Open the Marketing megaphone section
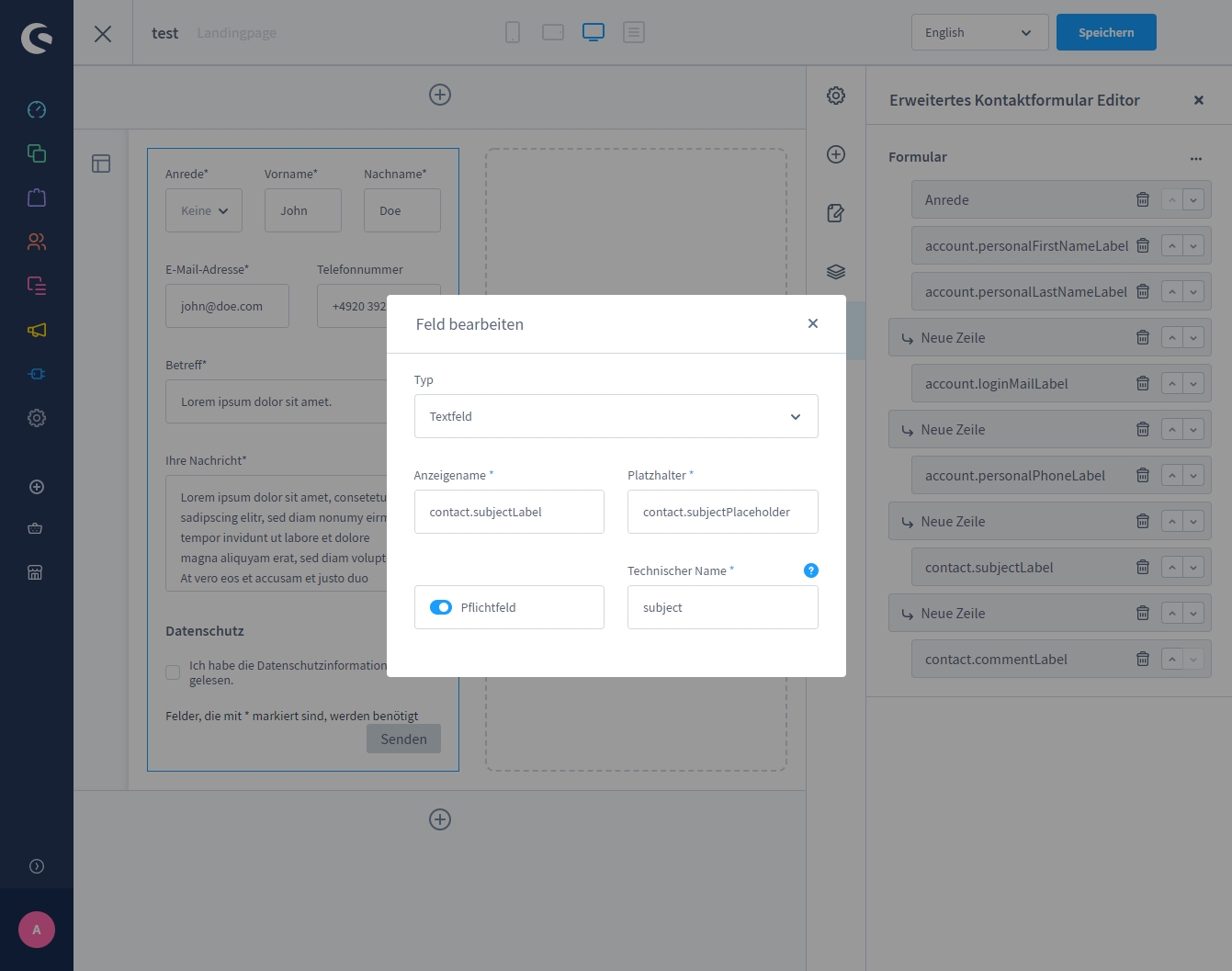 [x=37, y=330]
